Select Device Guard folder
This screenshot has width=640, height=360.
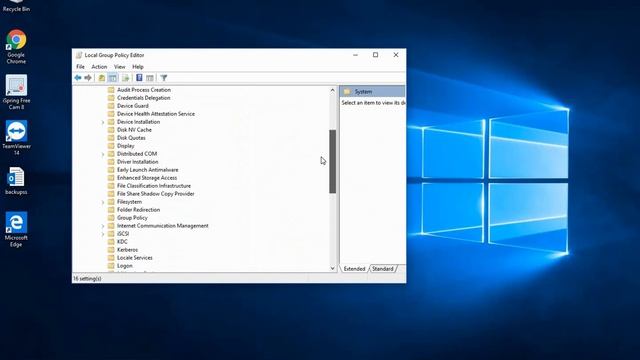coord(133,106)
